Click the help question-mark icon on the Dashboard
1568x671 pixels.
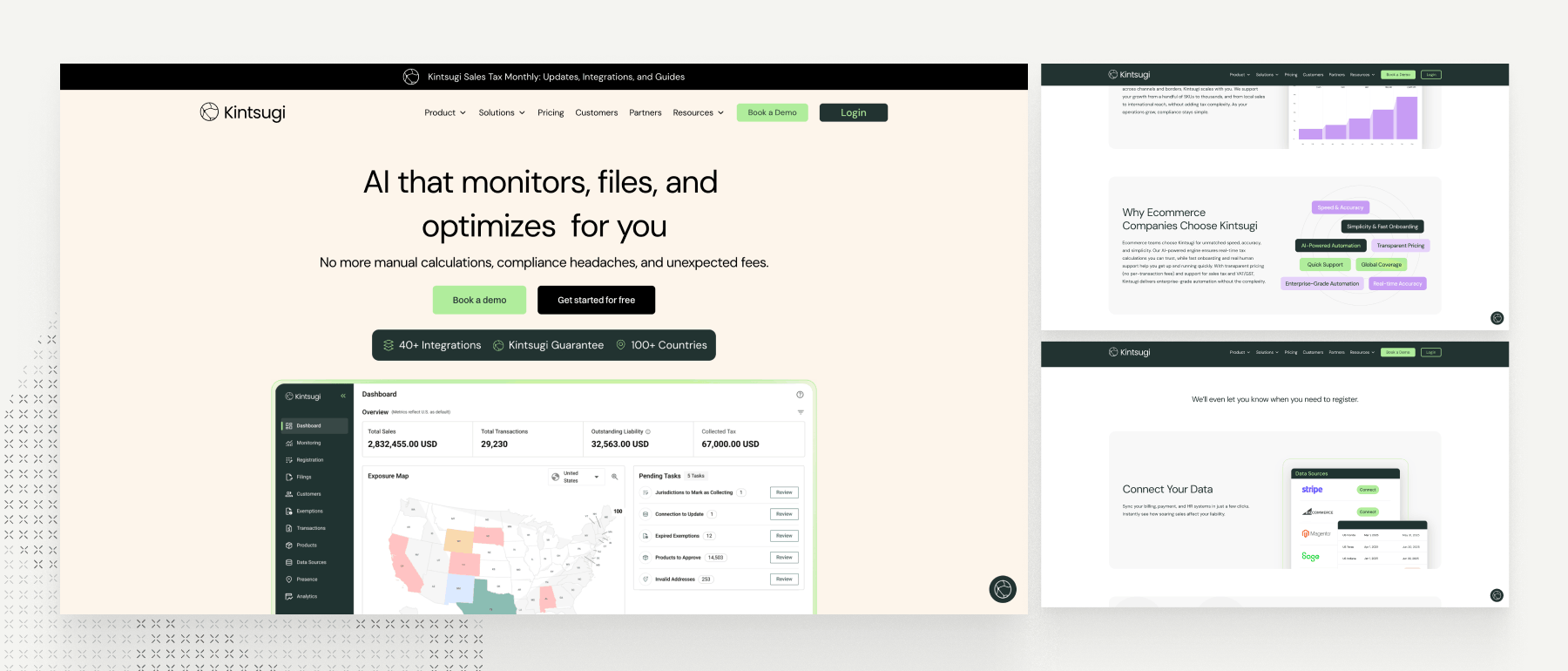coord(800,395)
